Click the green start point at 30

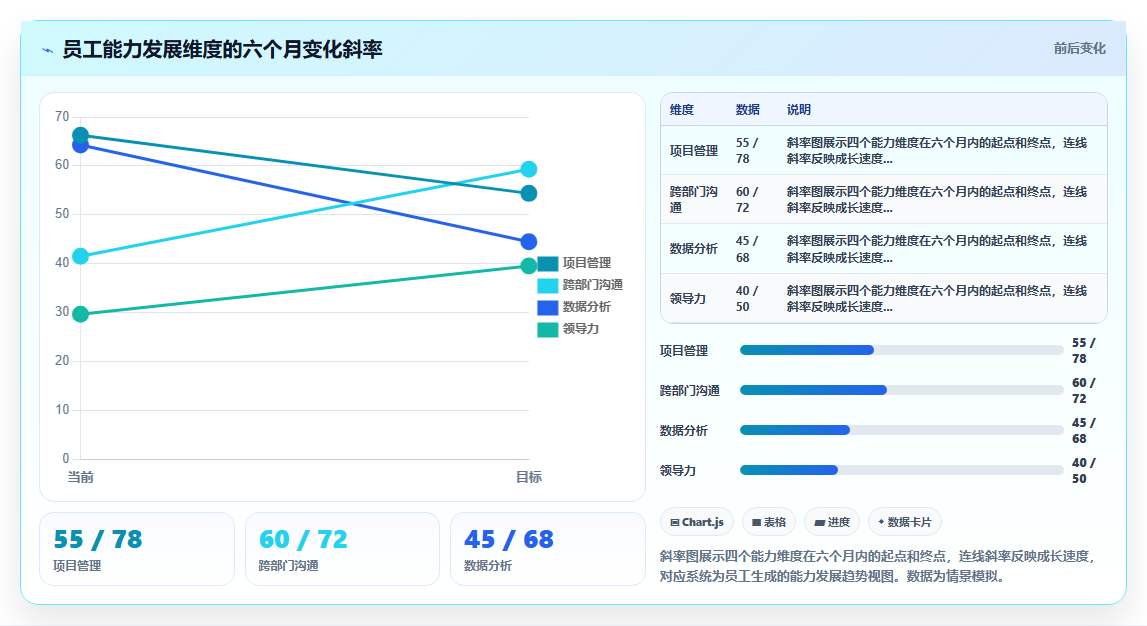pos(80,314)
